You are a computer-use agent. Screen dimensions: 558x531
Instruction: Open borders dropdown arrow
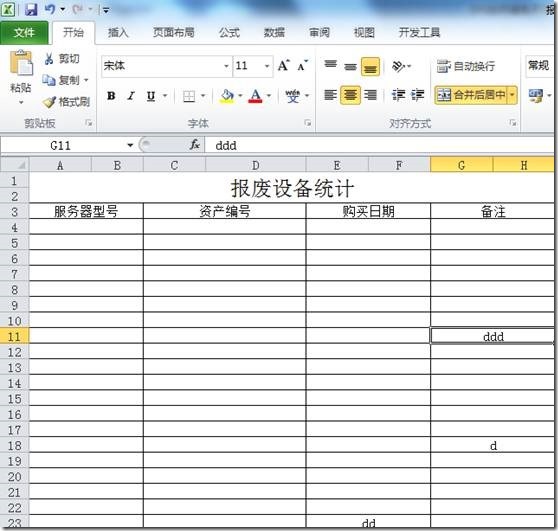click(x=203, y=96)
